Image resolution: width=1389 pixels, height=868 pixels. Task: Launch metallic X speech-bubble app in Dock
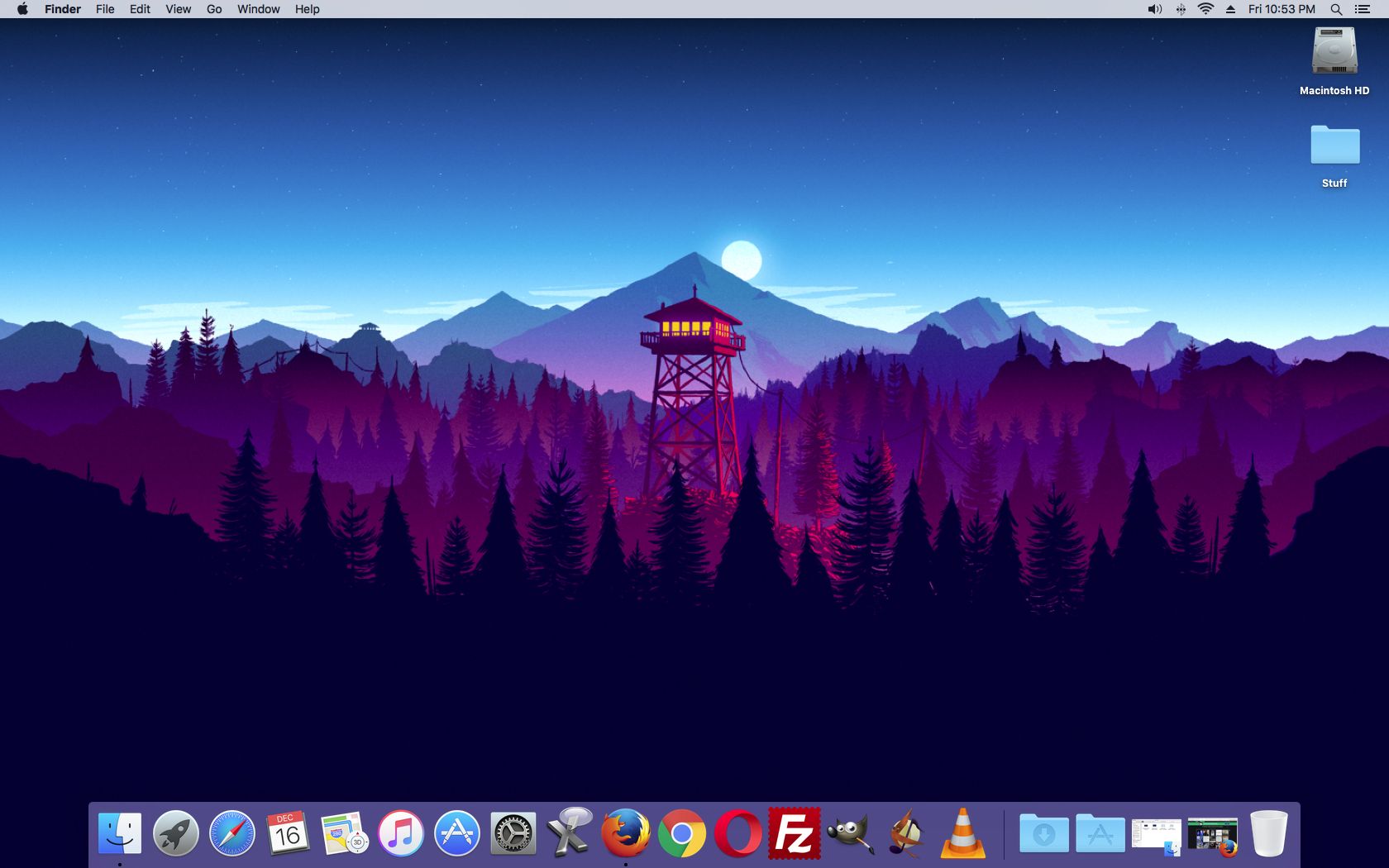point(570,832)
